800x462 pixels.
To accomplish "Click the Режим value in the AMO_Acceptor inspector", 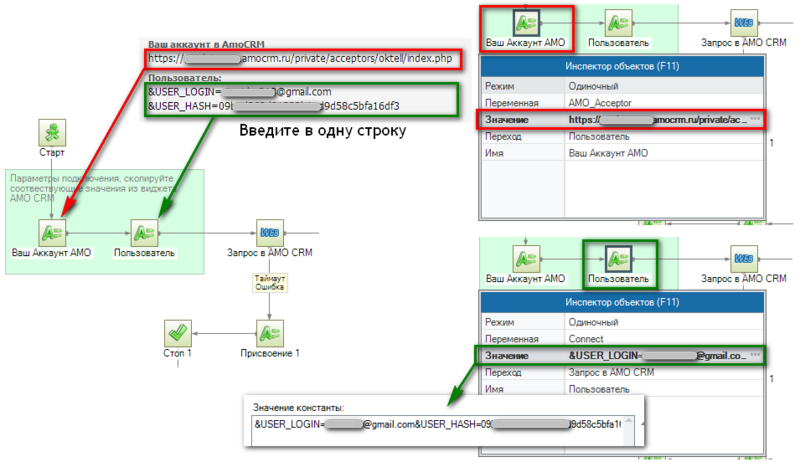I will (x=664, y=86).
